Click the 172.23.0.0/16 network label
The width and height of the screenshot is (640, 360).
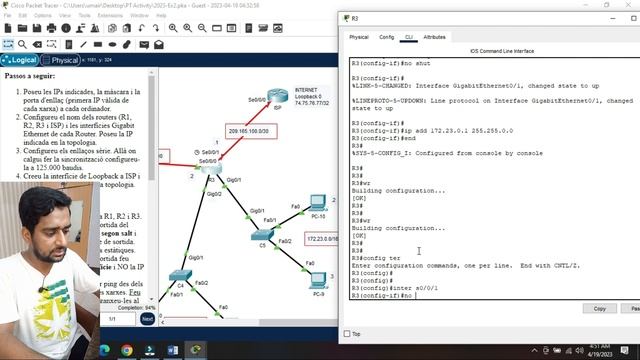tap(322, 239)
